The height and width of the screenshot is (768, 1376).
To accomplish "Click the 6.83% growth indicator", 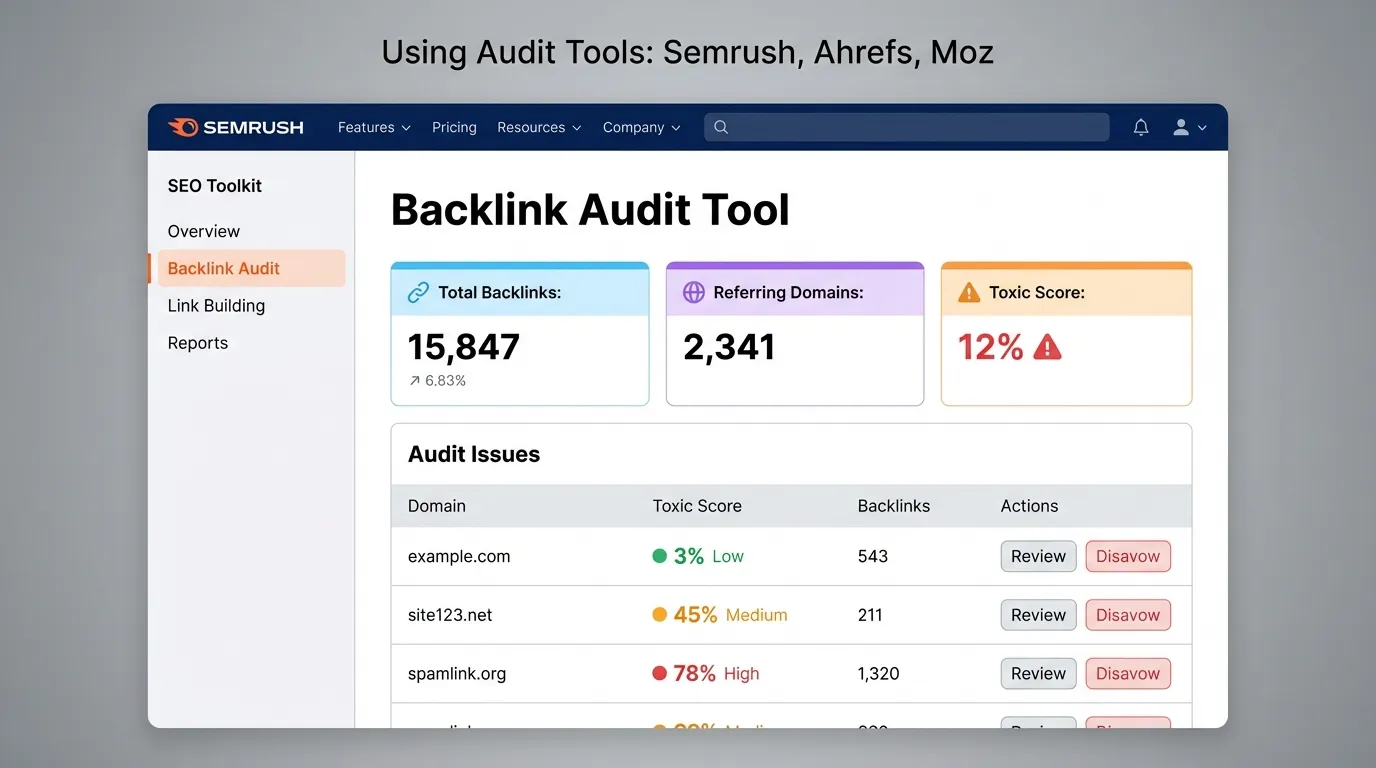I will (437, 380).
